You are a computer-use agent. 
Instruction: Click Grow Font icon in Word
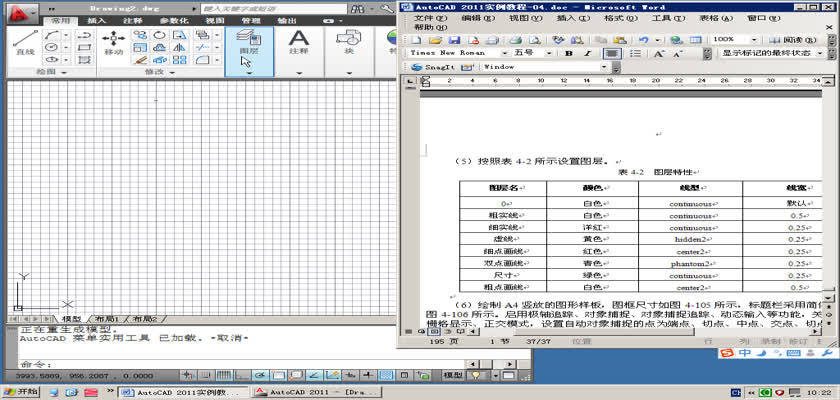pos(659,54)
